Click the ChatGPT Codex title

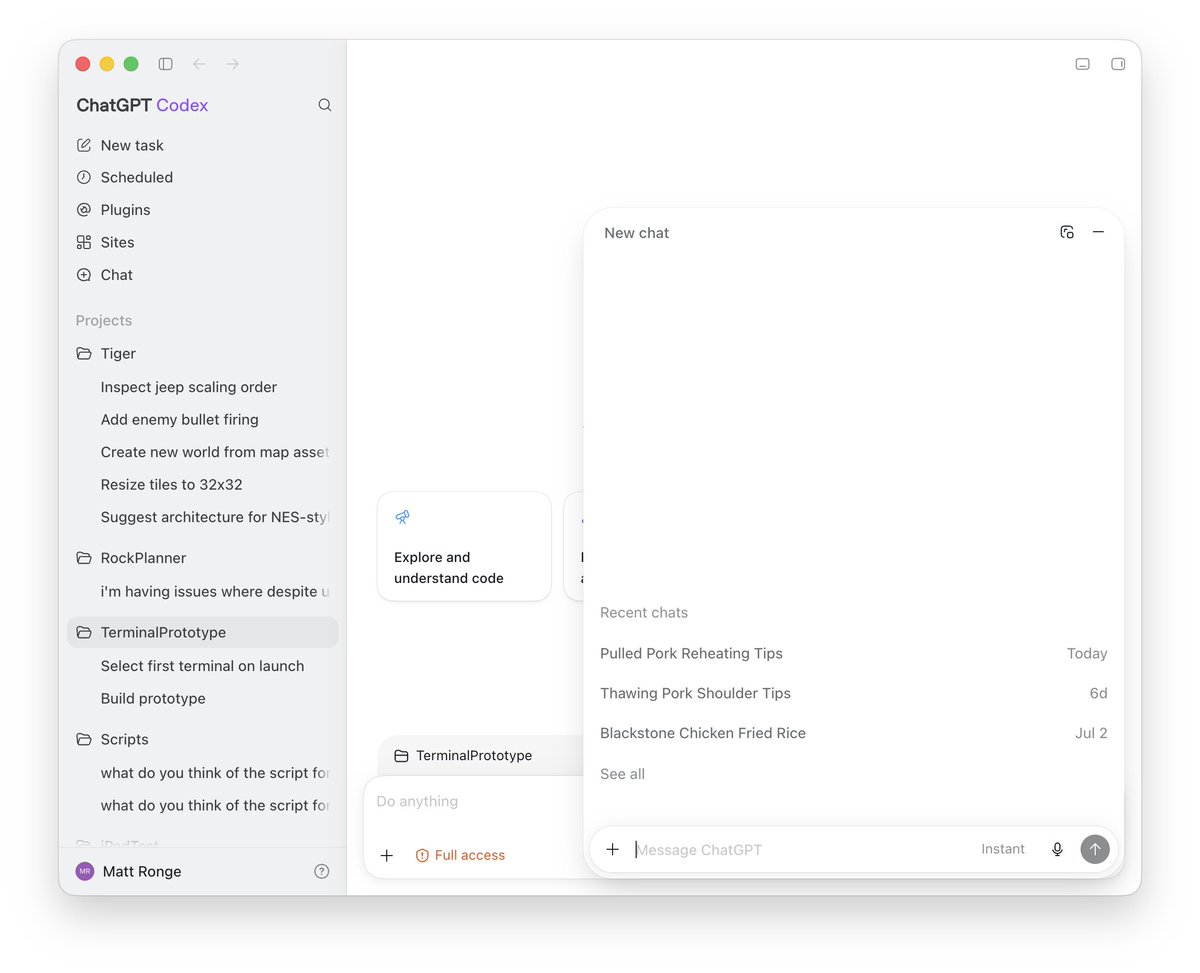tap(142, 105)
